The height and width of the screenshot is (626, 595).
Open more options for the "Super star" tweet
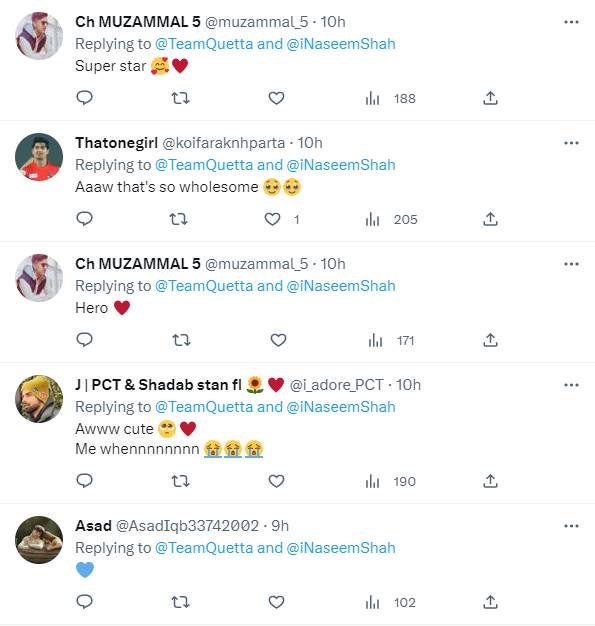coord(571,22)
